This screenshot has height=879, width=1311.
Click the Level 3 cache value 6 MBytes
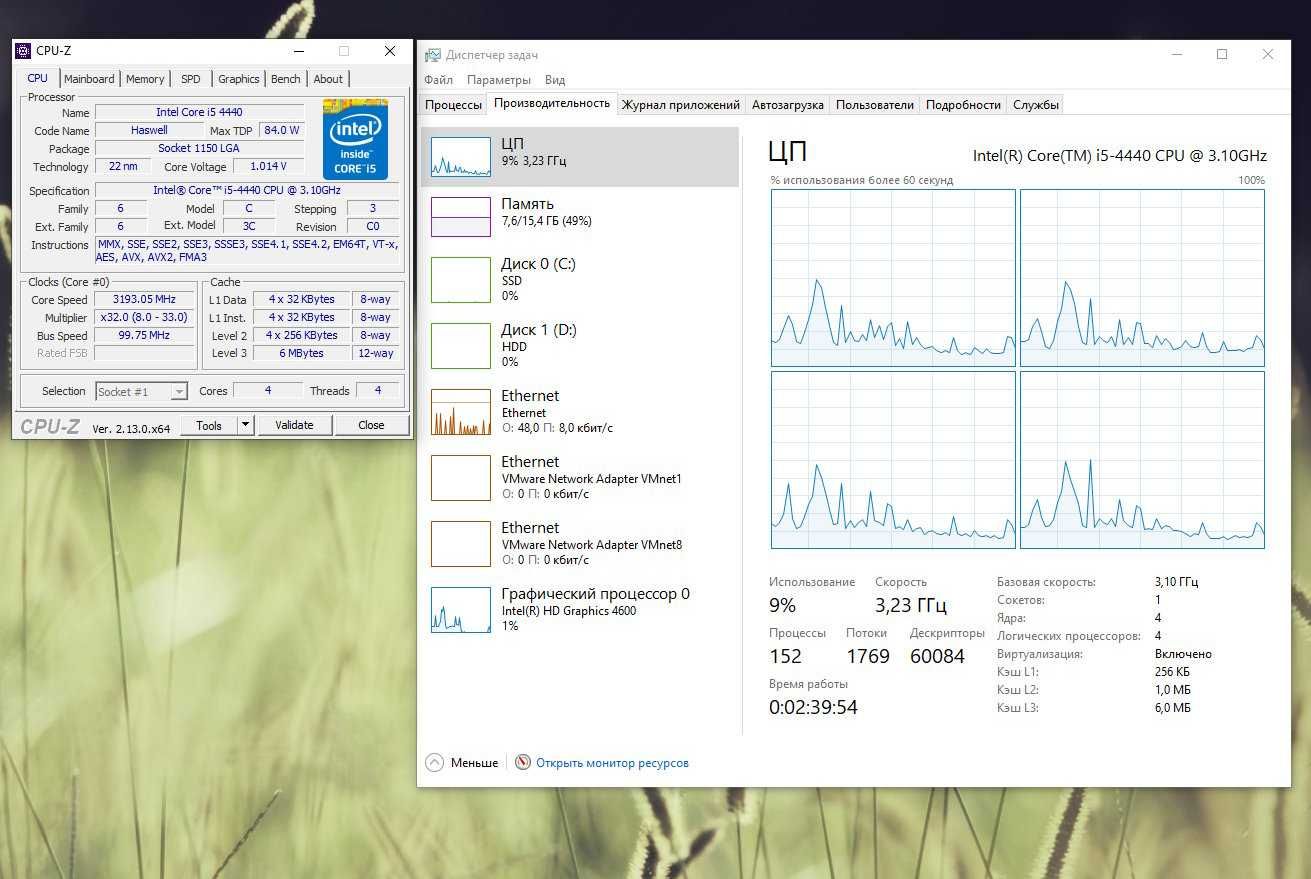[301, 353]
